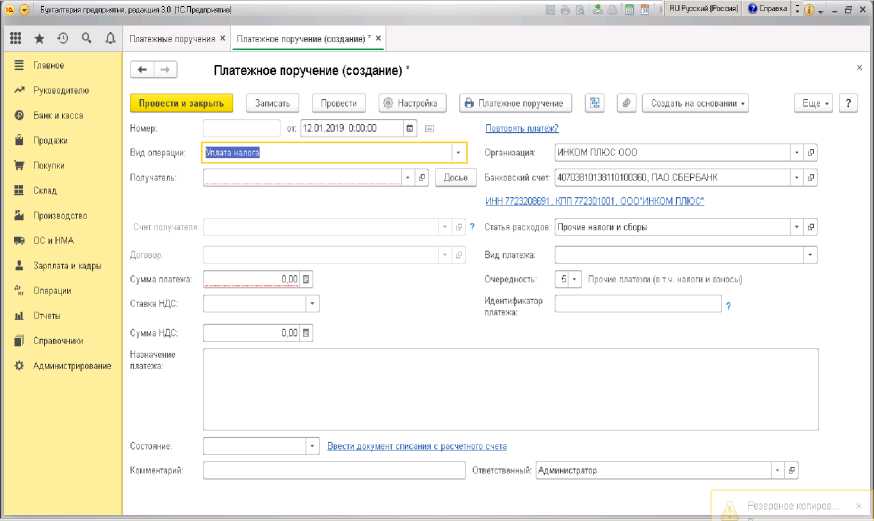Expand the Вид операции dropdown
The image size is (874, 521).
[x=458, y=153]
